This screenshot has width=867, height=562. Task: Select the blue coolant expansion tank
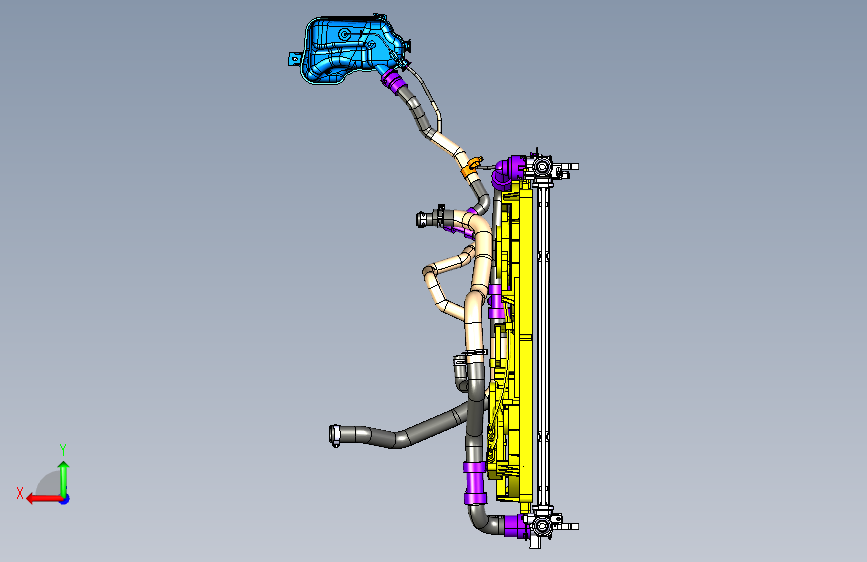point(350,49)
